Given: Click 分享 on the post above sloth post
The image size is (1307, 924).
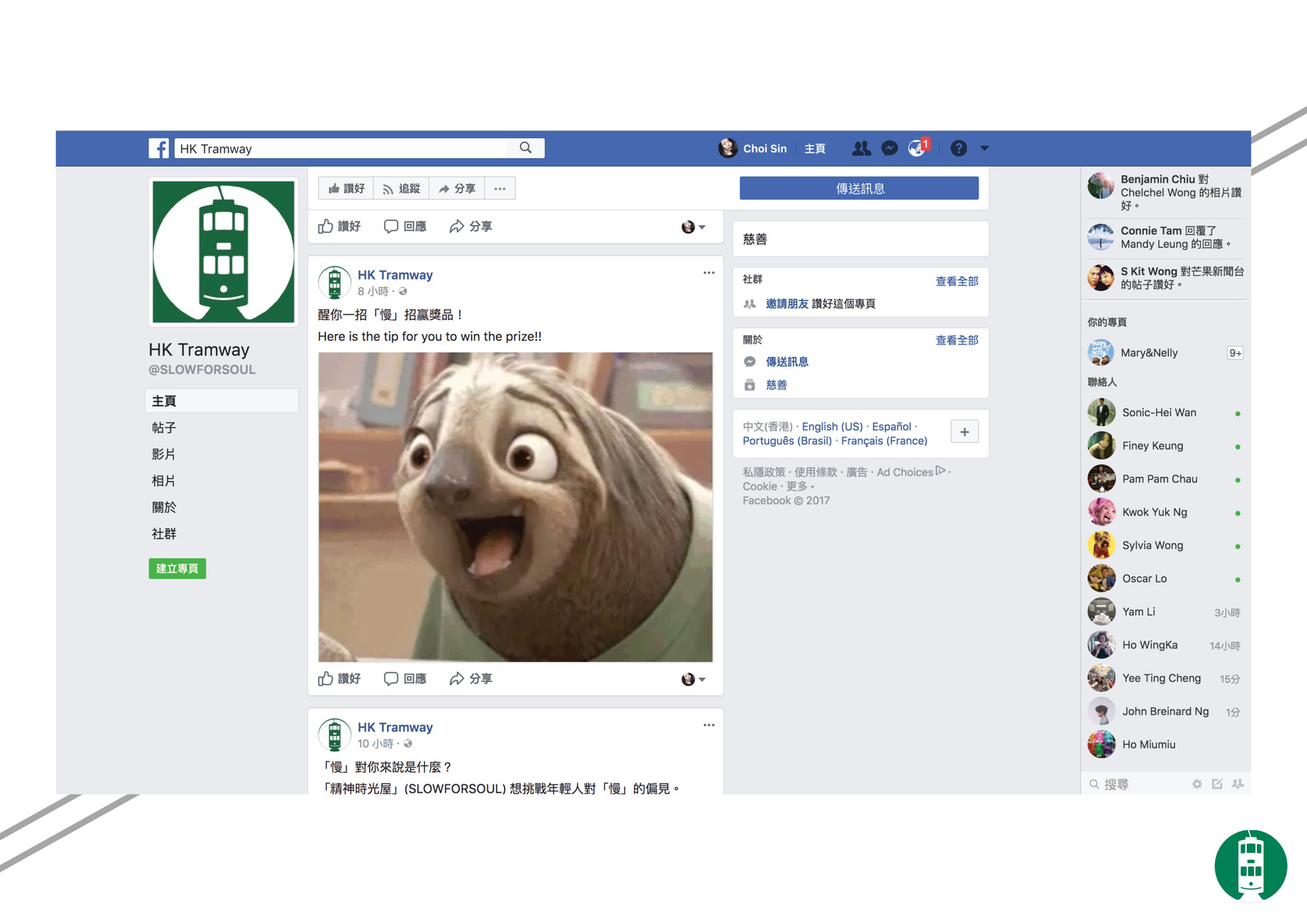Looking at the screenshot, I should [471, 226].
